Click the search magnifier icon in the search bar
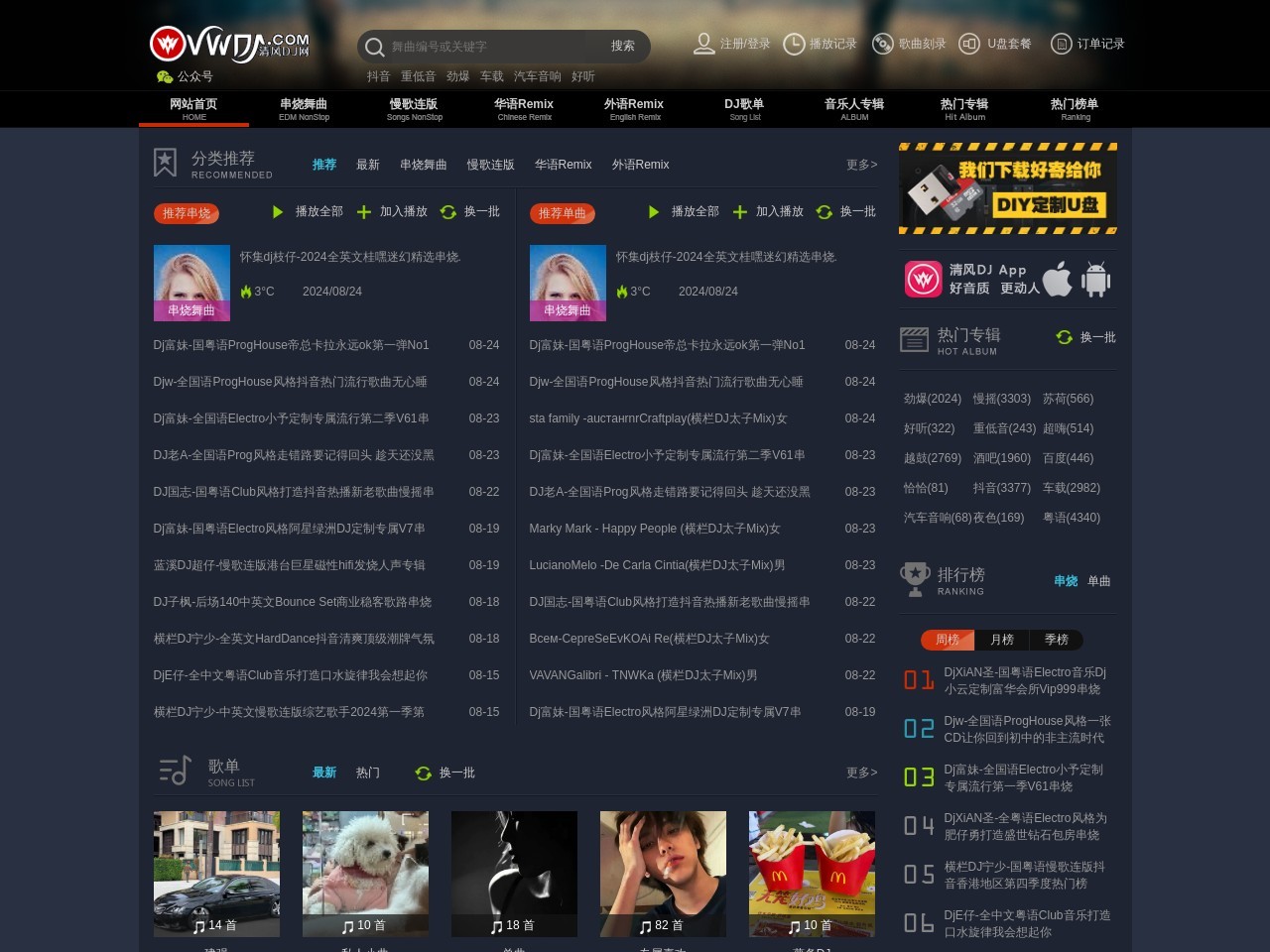The height and width of the screenshot is (952, 1270). pyautogui.click(x=375, y=47)
